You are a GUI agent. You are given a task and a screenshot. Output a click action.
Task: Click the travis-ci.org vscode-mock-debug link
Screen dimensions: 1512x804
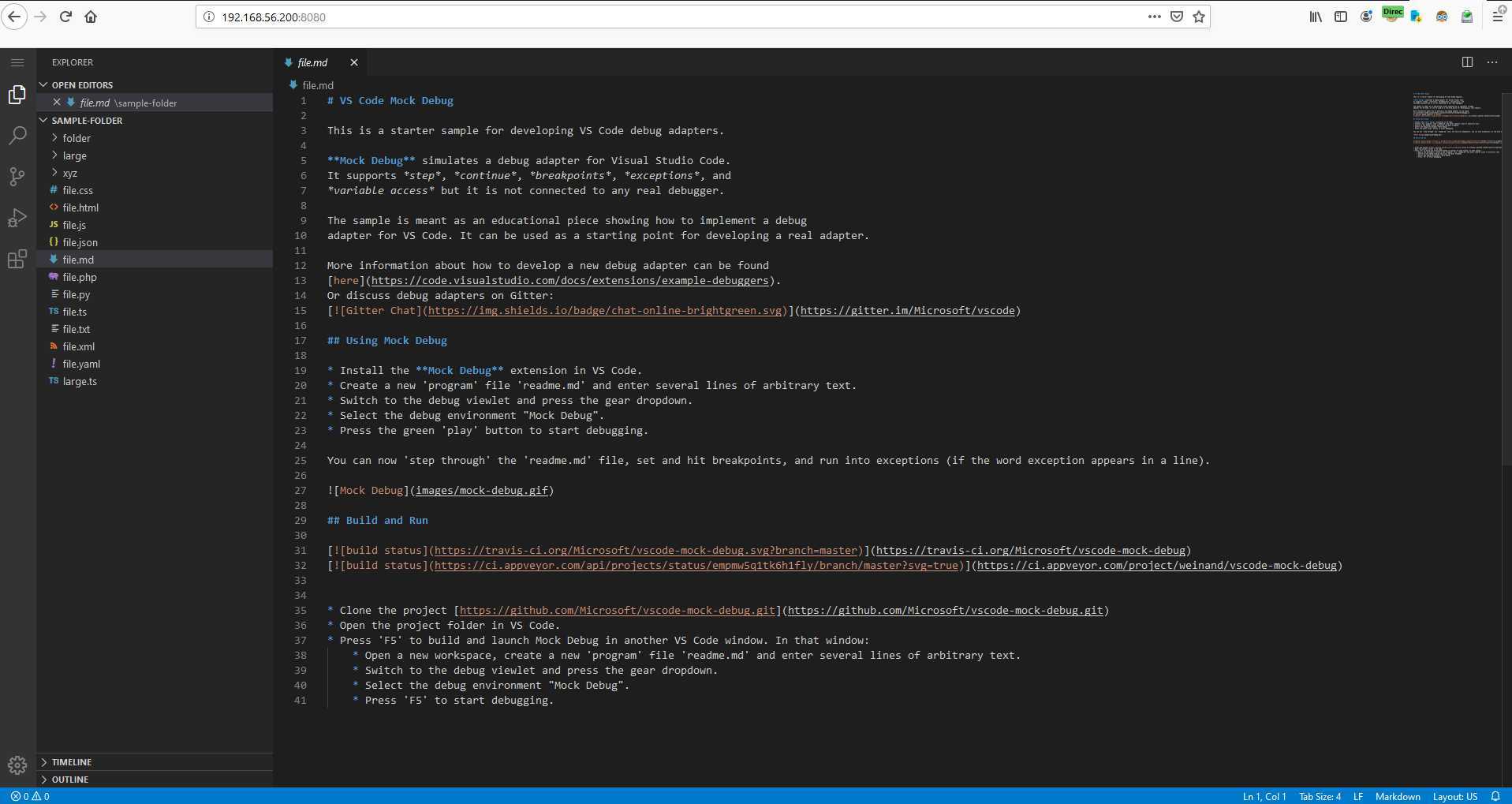(x=1030, y=550)
